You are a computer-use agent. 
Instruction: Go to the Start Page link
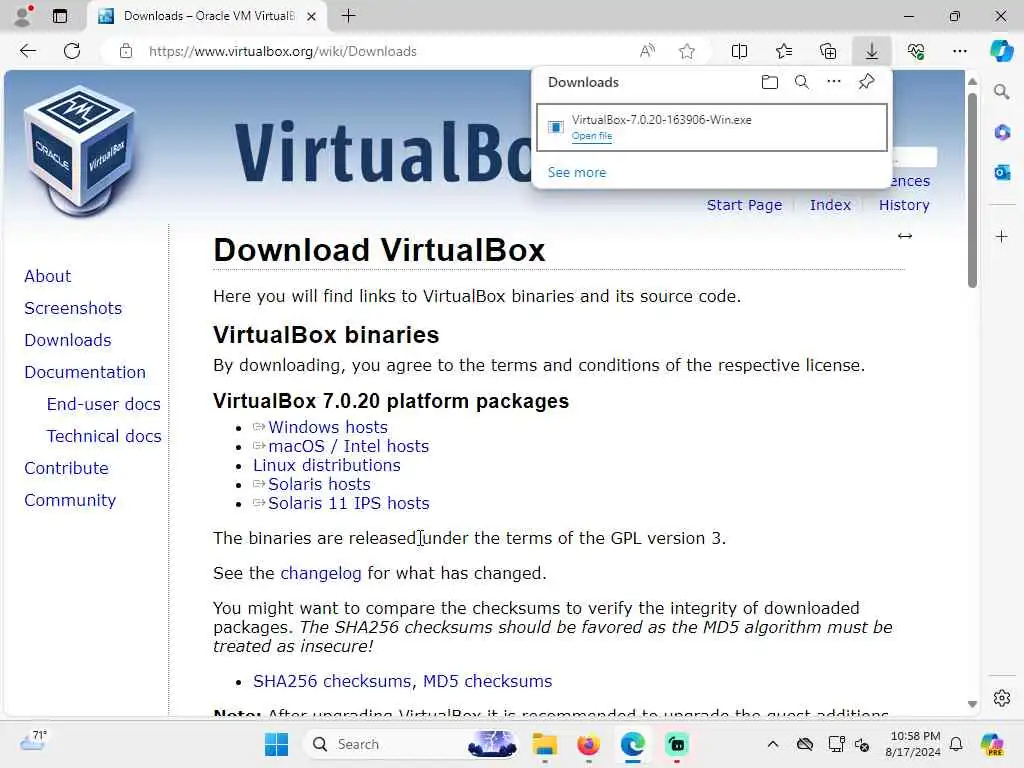click(x=744, y=205)
